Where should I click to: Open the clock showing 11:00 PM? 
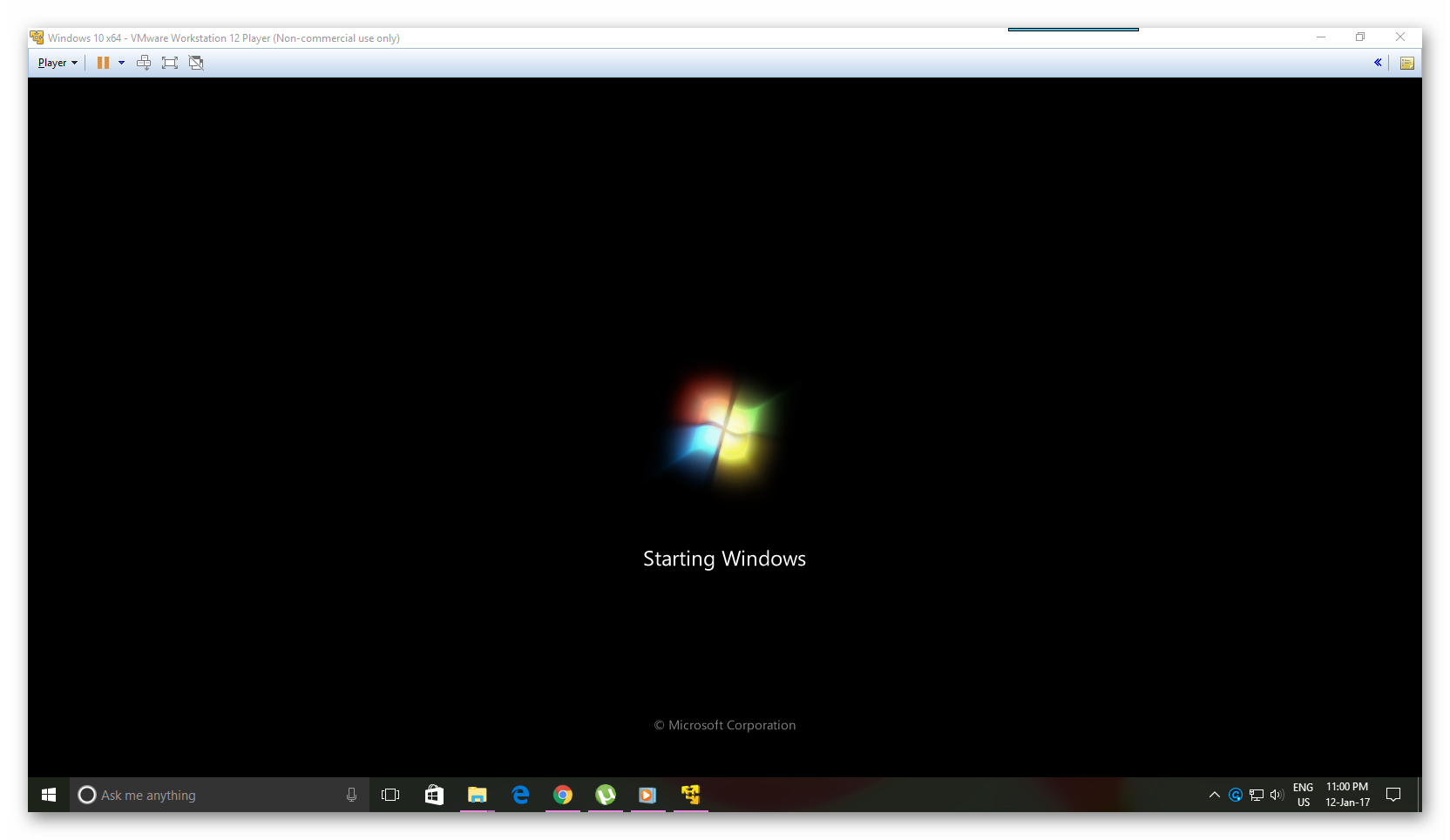point(1347,795)
